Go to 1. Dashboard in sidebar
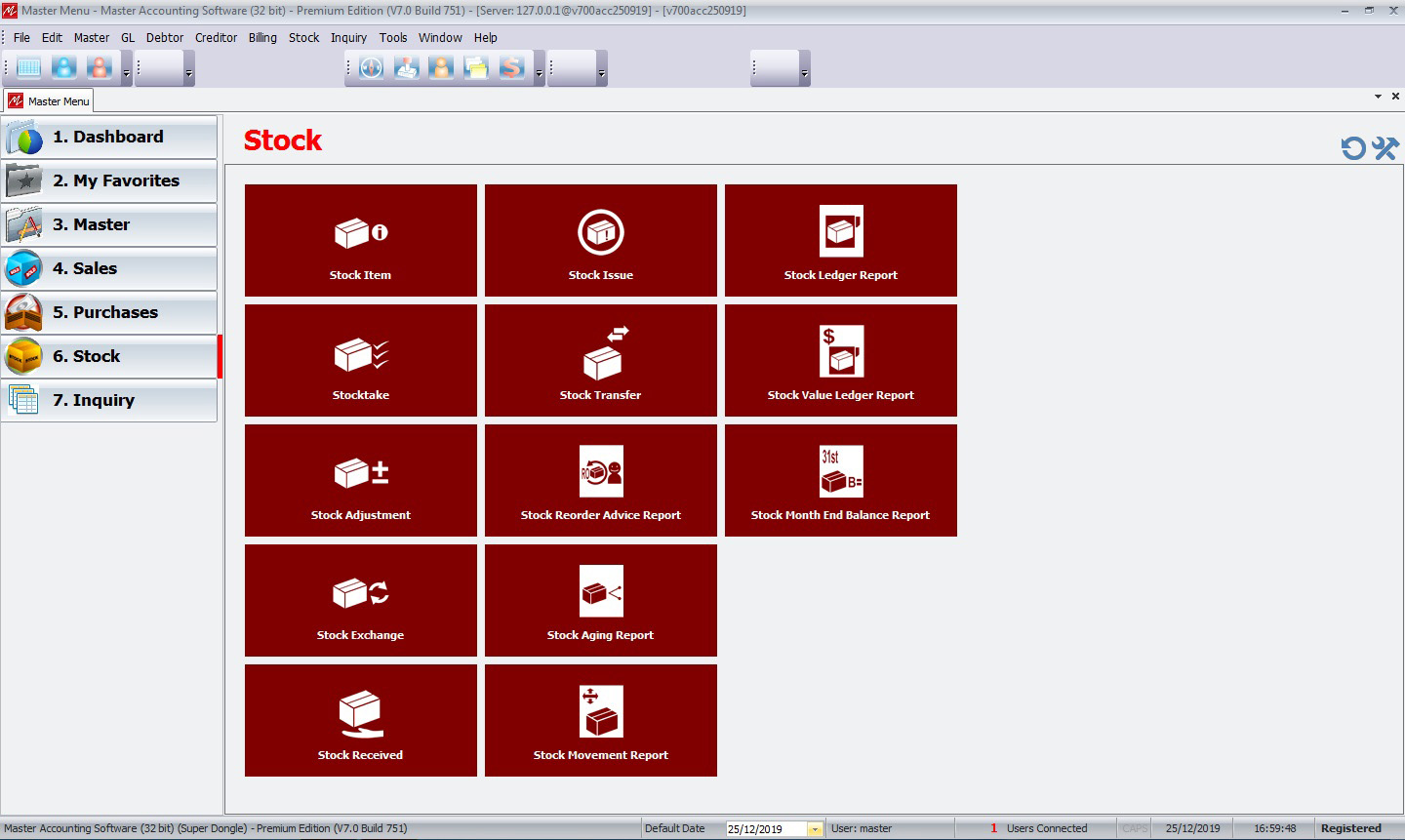 click(x=108, y=138)
